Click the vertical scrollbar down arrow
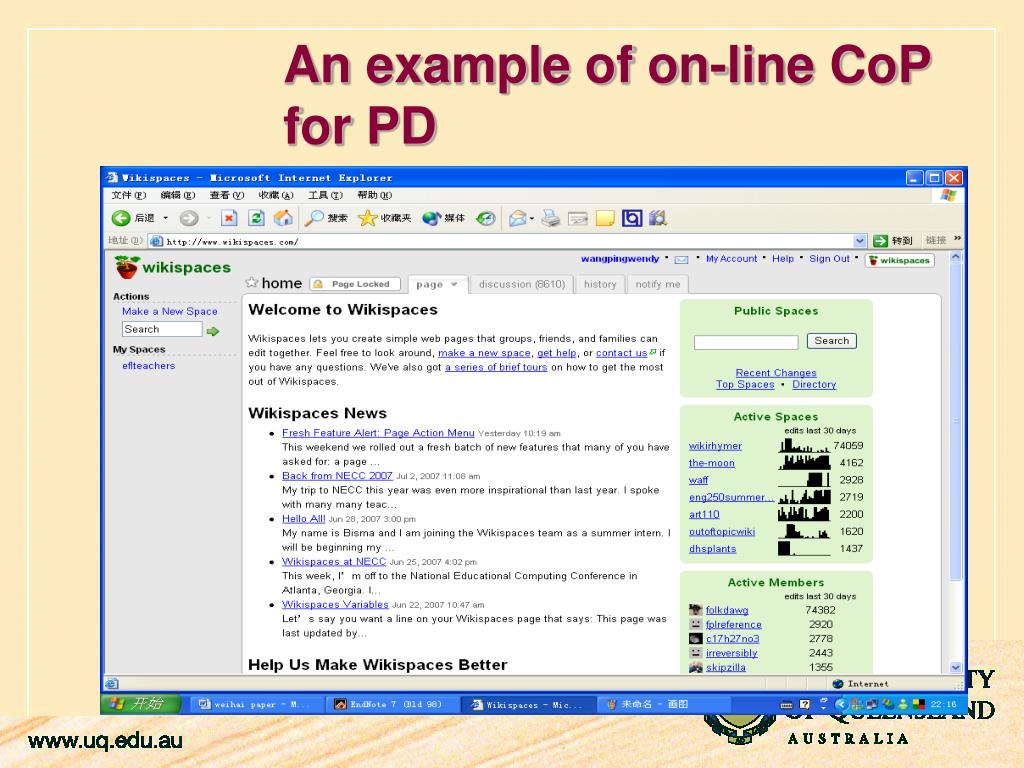Viewport: 1024px width, 768px height. click(x=955, y=667)
